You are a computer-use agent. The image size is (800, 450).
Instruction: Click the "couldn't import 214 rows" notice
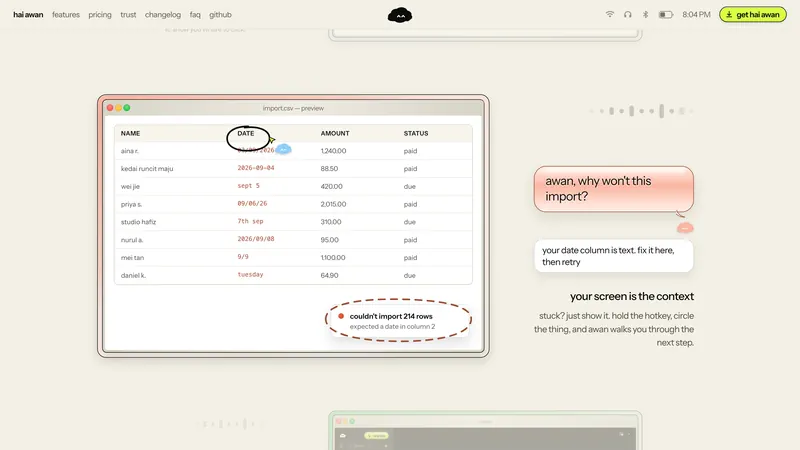[x=398, y=320]
